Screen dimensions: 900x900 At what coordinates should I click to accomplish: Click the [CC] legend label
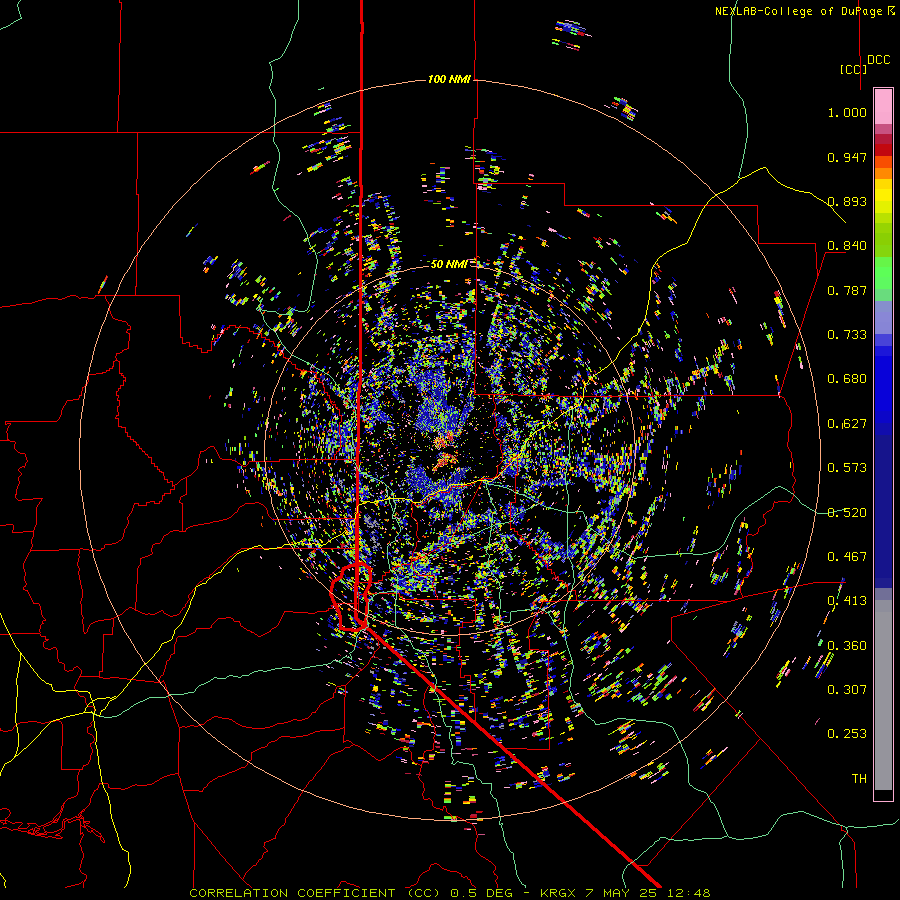[853, 69]
